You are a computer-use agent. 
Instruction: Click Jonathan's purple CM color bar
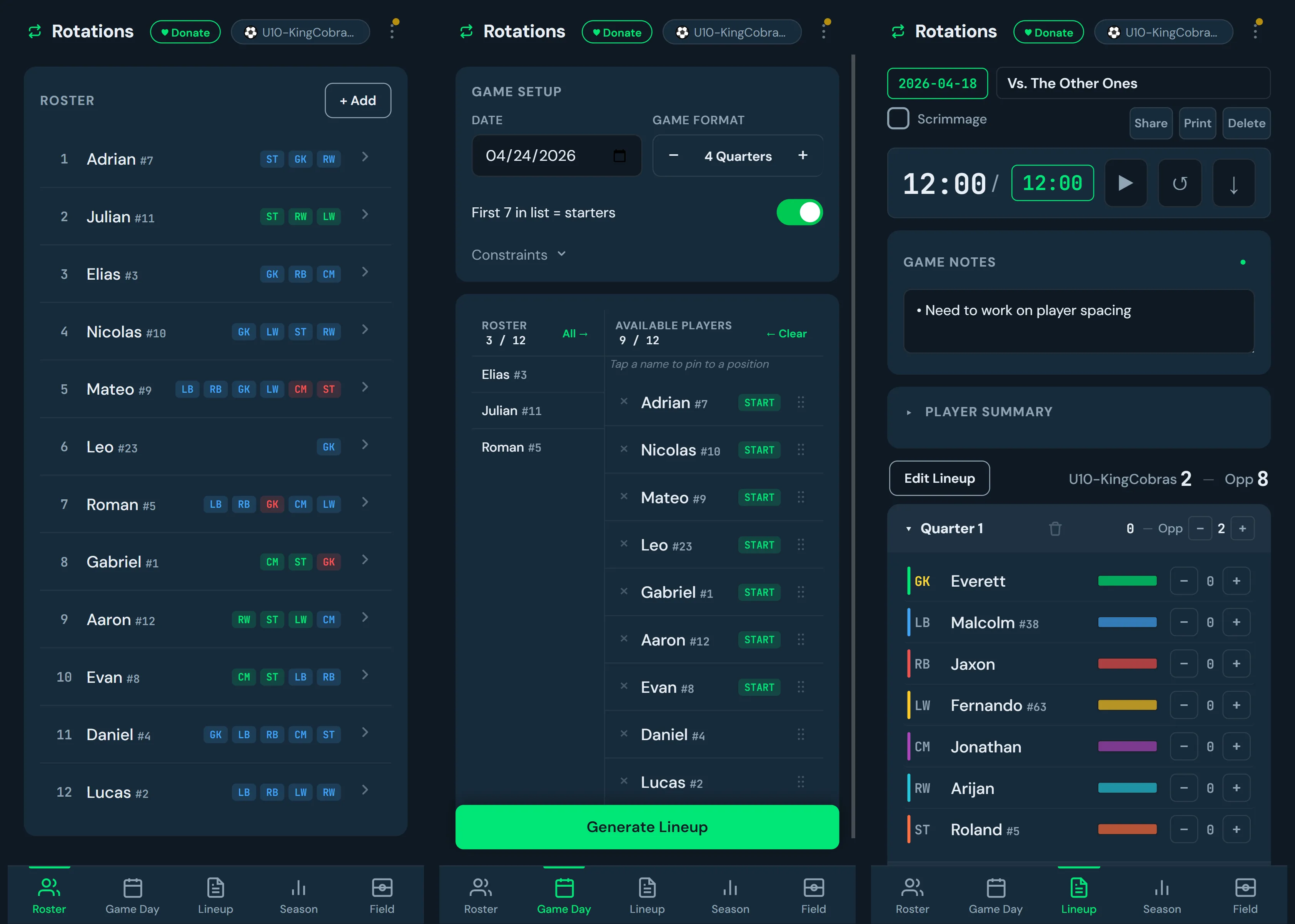[1127, 747]
